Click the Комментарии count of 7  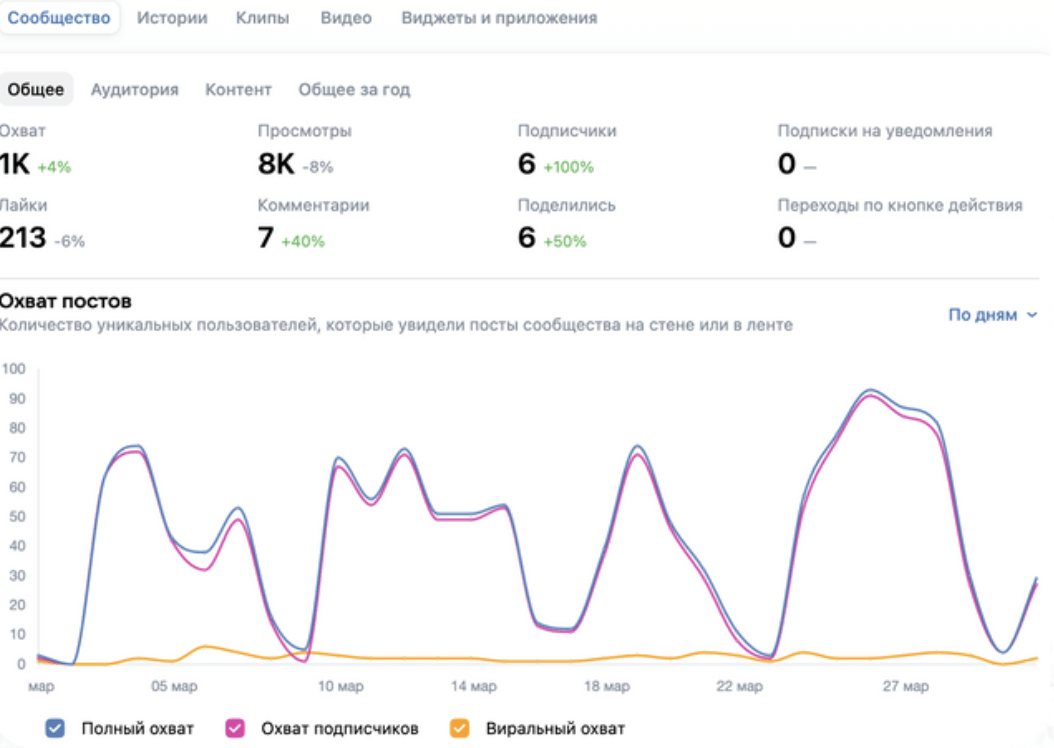pyautogui.click(x=265, y=238)
